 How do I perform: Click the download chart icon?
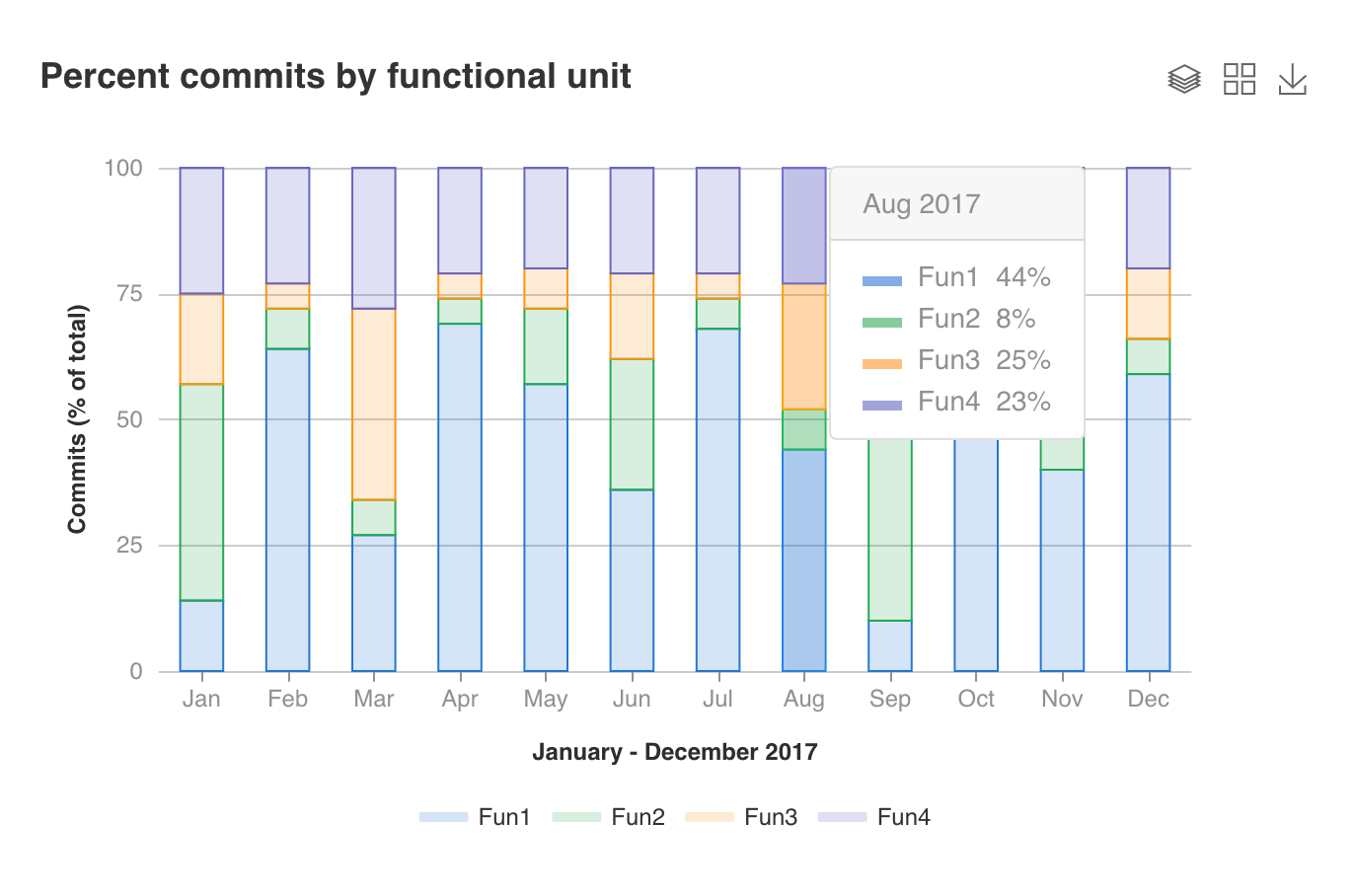1293,78
